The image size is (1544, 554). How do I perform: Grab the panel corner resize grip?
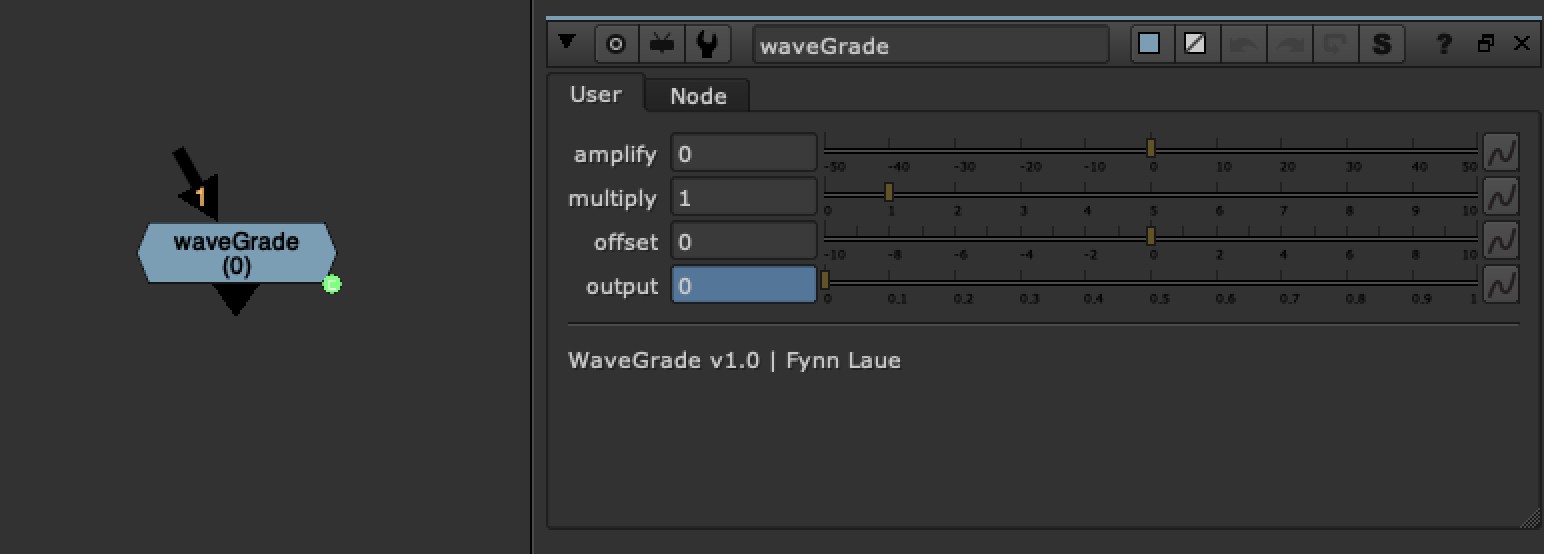point(1531,519)
